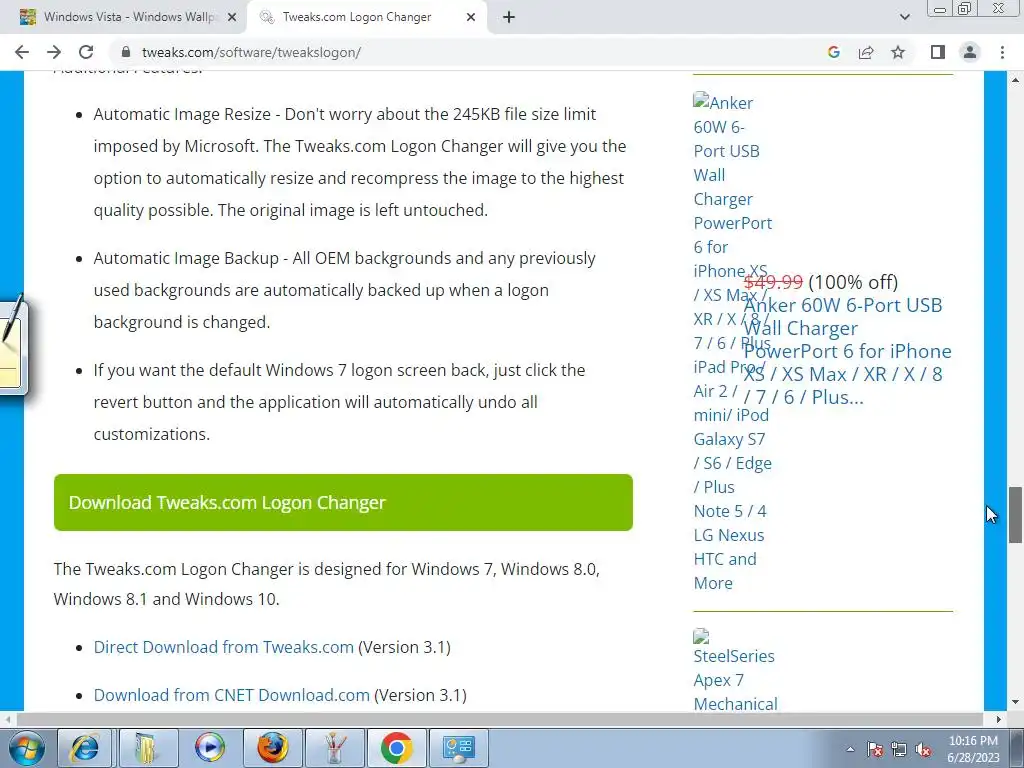Open the sticky note gadget at left edge

click(x=13, y=345)
